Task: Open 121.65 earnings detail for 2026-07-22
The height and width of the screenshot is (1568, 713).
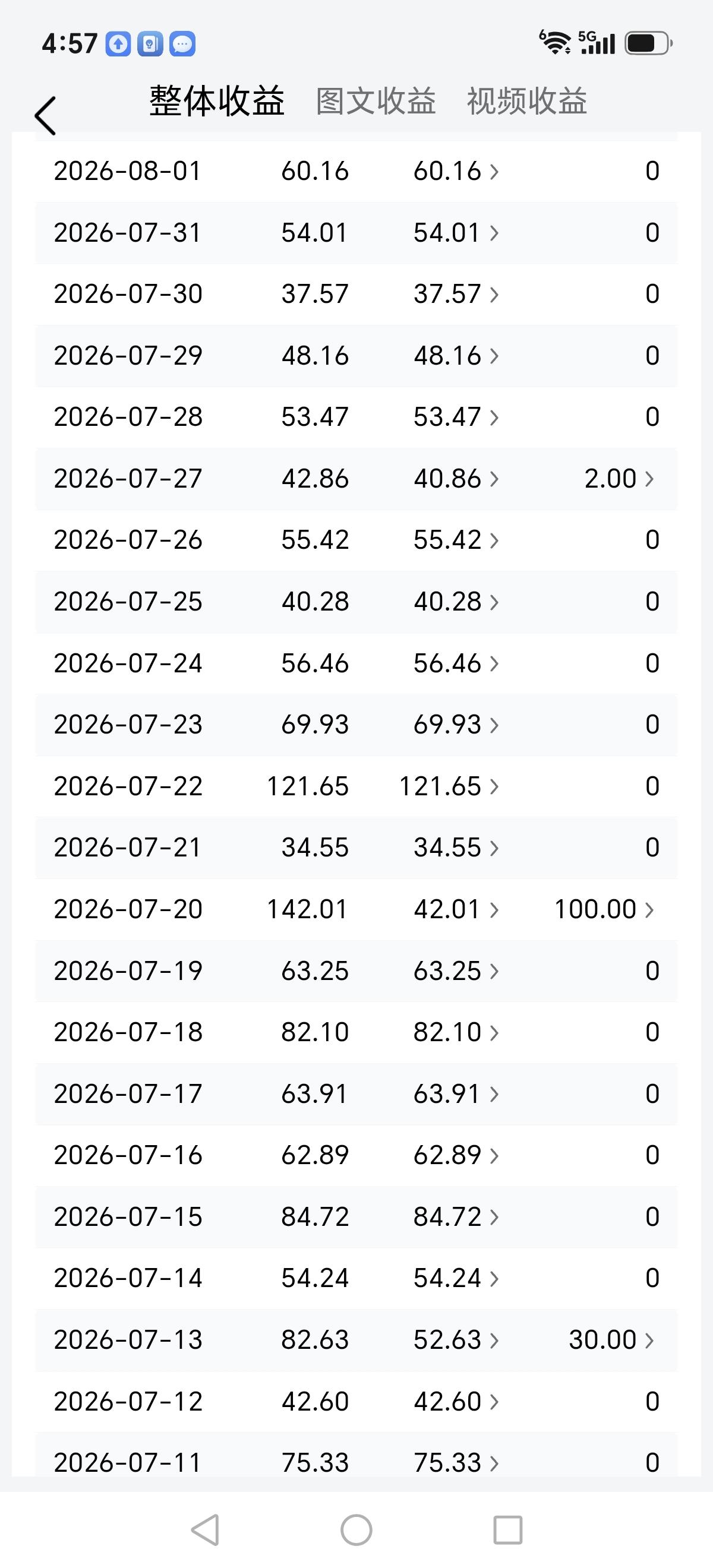Action: tap(449, 786)
